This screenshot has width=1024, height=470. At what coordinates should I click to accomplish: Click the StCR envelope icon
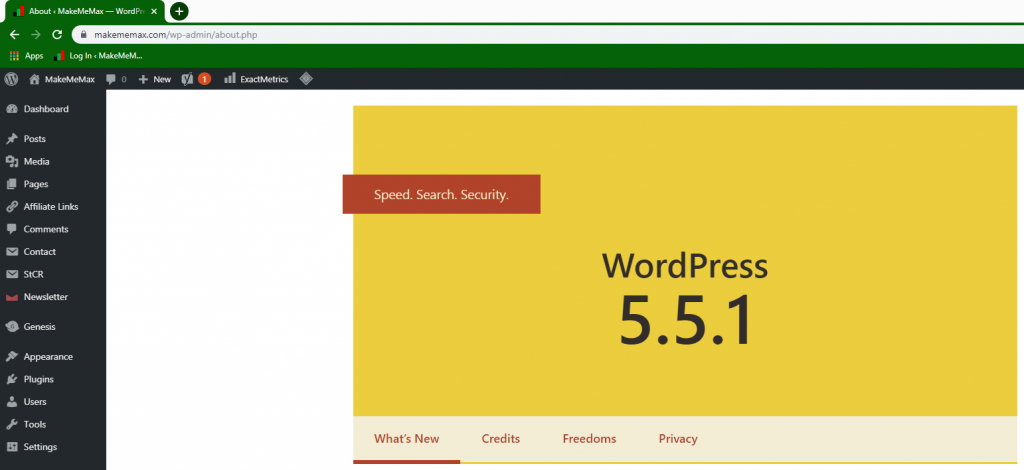pyautogui.click(x=12, y=274)
